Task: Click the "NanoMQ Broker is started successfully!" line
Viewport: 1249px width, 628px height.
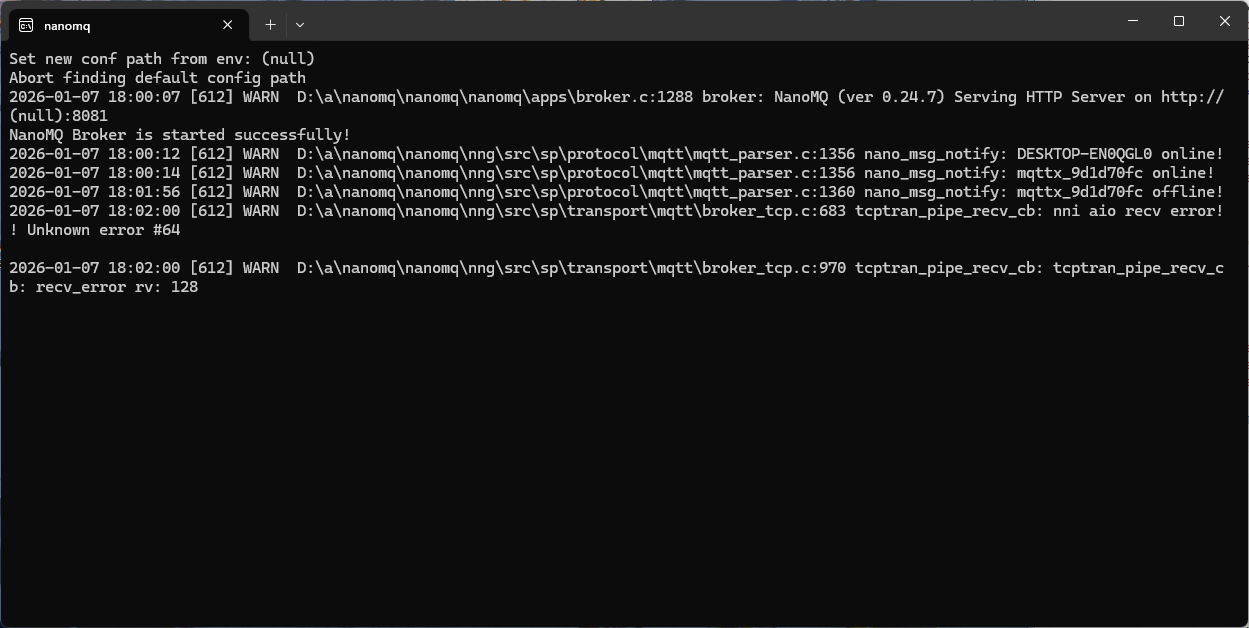Action: pos(180,135)
